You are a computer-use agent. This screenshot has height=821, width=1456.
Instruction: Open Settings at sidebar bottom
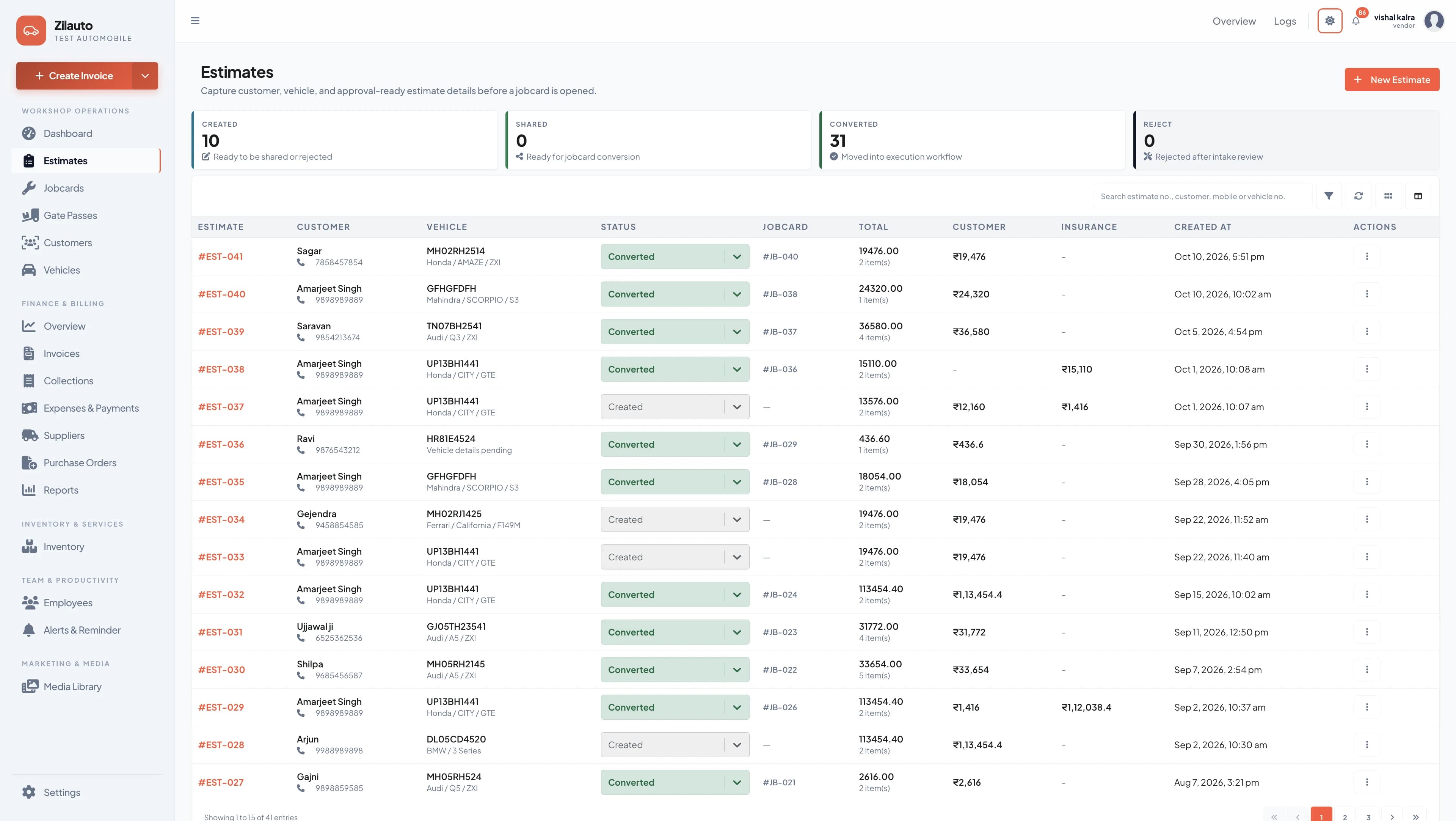tap(86, 792)
